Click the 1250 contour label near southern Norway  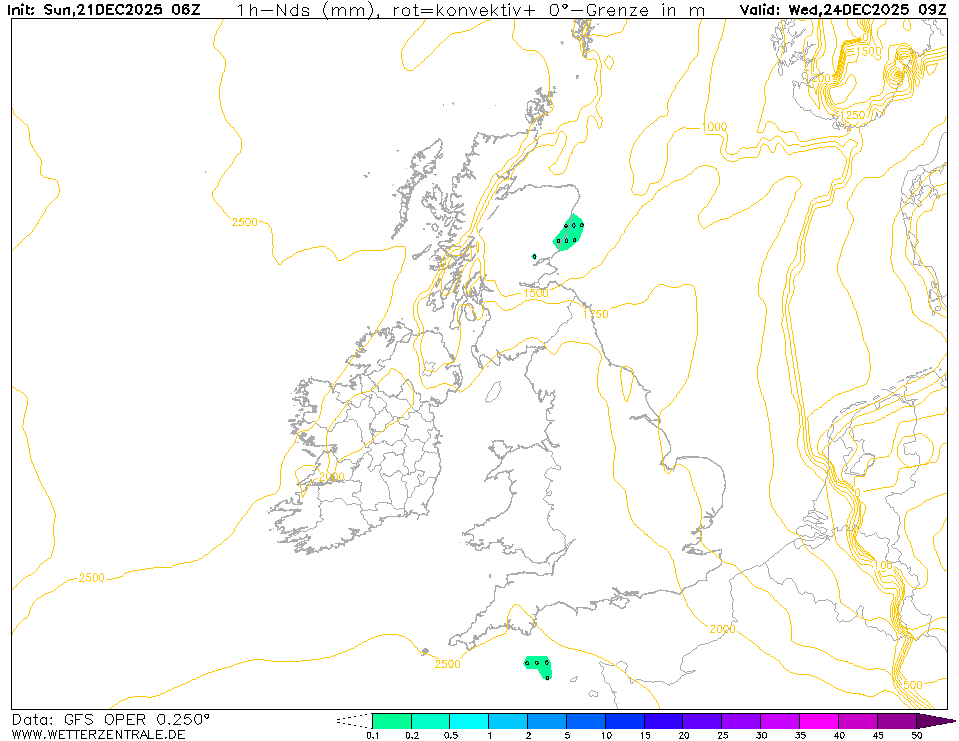coord(852,117)
